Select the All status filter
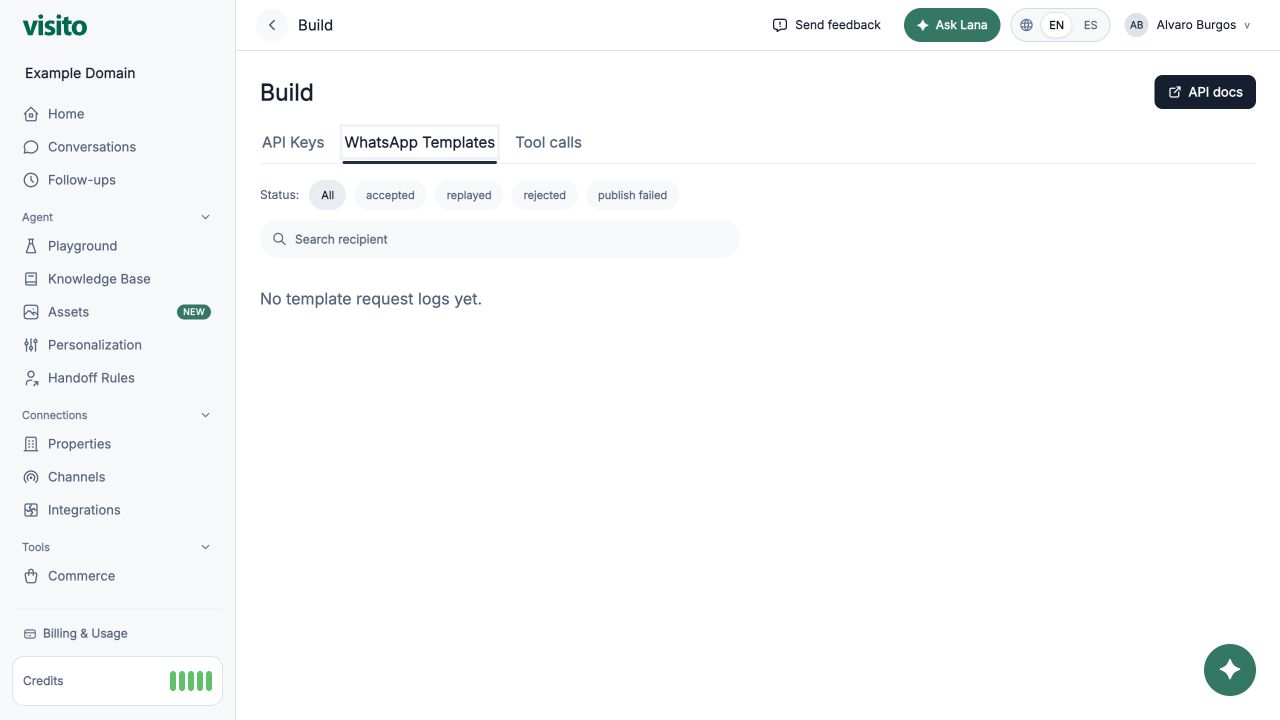This screenshot has height=720, width=1280. (x=327, y=195)
